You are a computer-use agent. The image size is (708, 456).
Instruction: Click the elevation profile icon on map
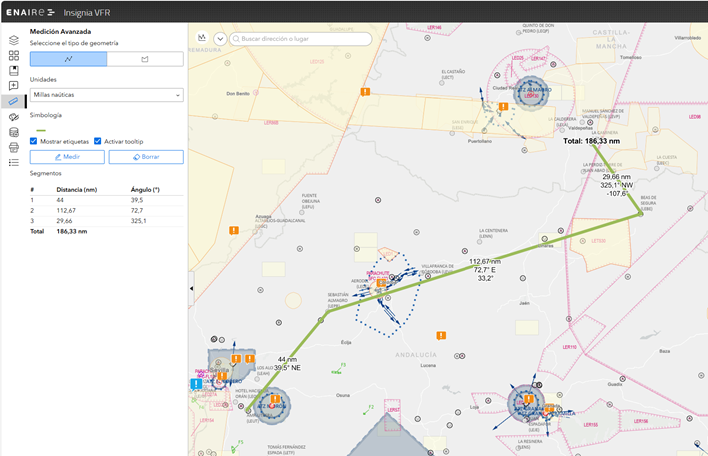tap(202, 38)
